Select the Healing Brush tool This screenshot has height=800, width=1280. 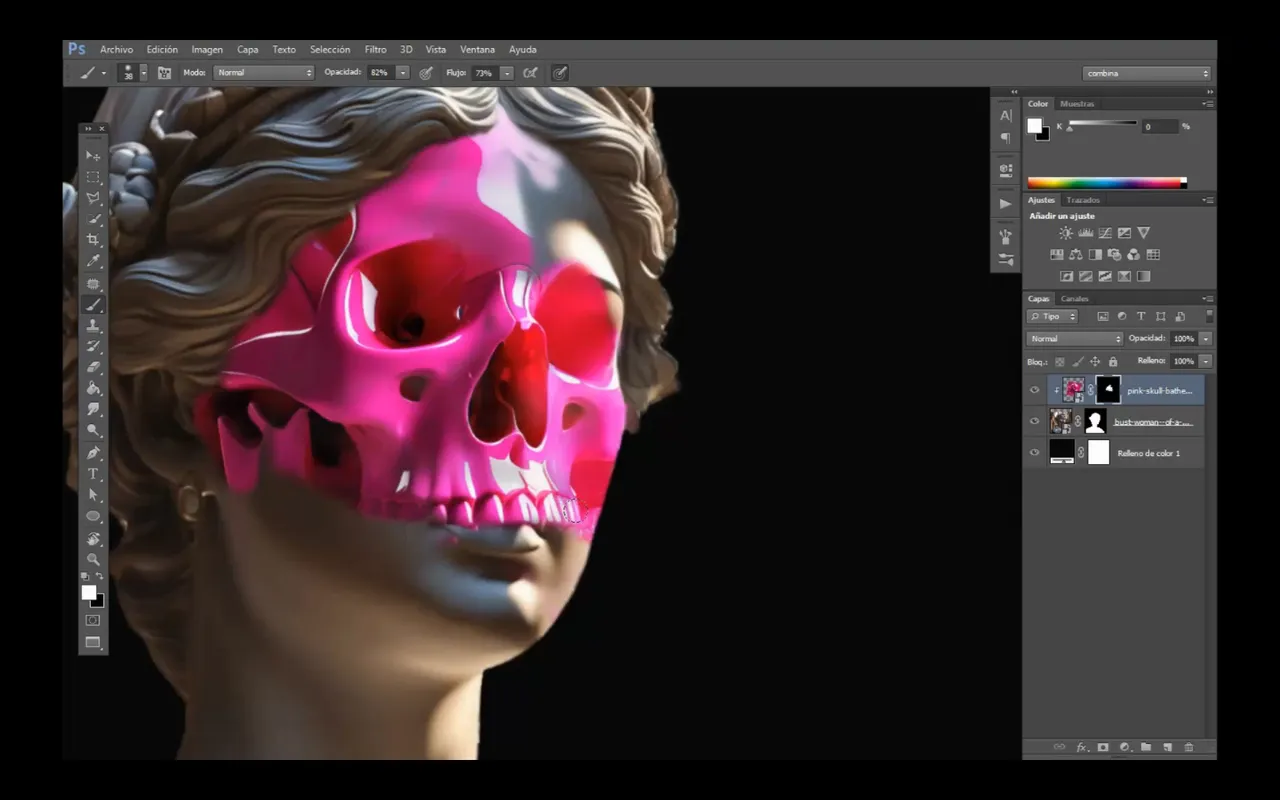(x=93, y=284)
